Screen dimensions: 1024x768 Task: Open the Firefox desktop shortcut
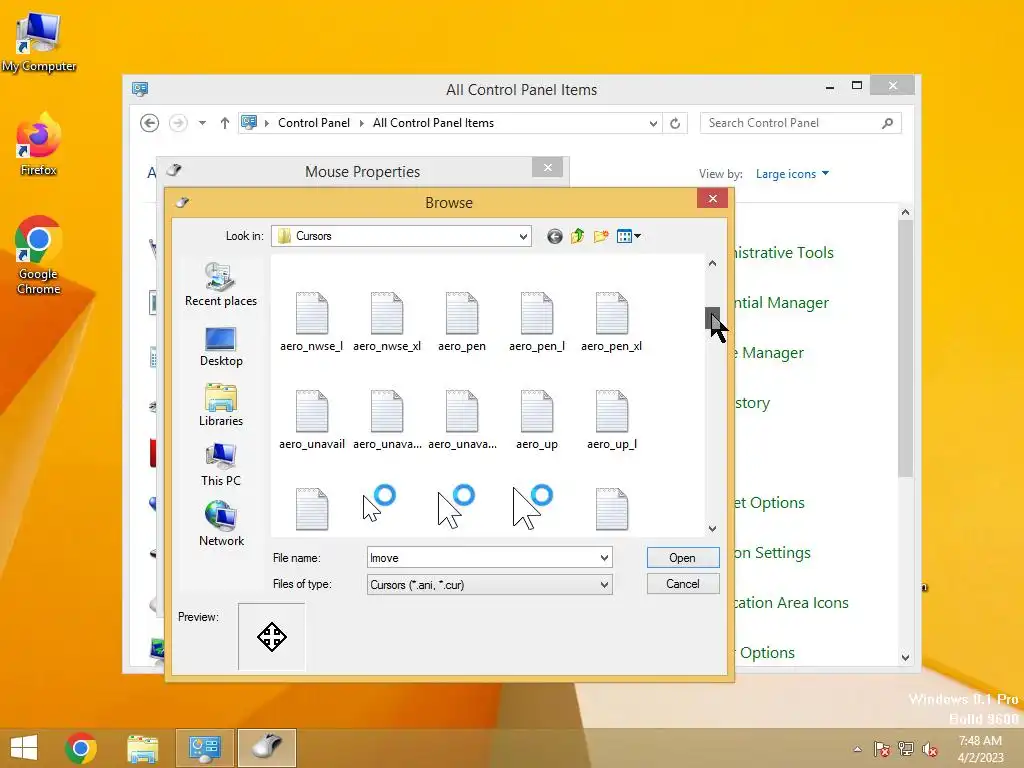click(x=39, y=145)
